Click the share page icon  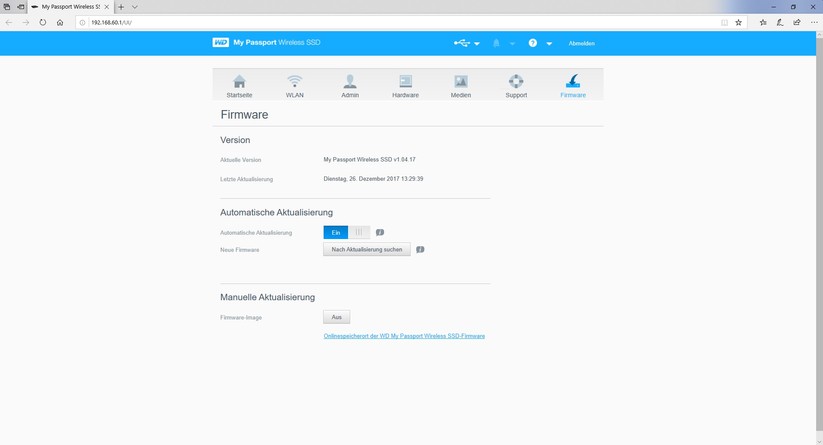pos(797,23)
